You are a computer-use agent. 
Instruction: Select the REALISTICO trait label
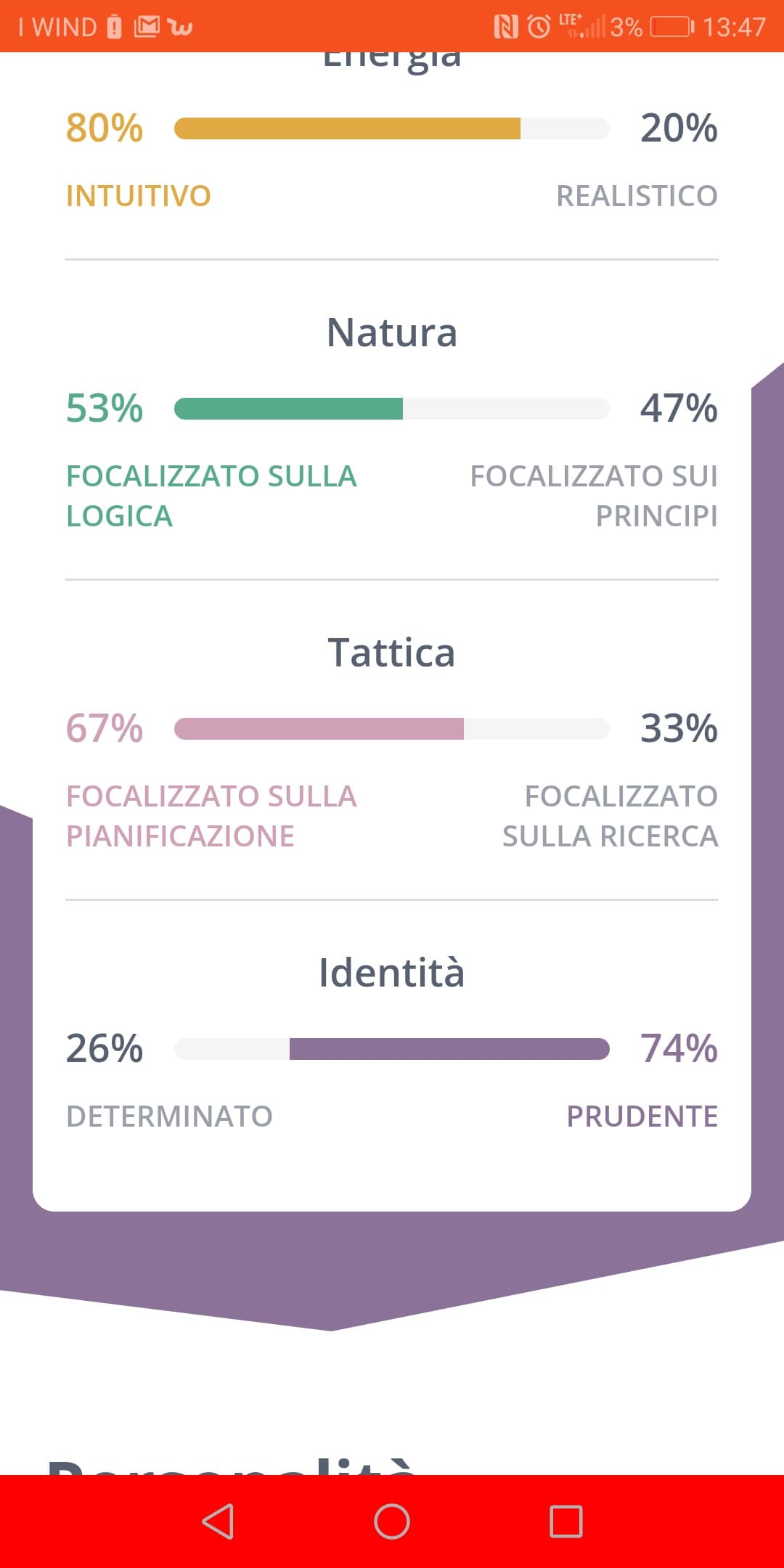[637, 196]
